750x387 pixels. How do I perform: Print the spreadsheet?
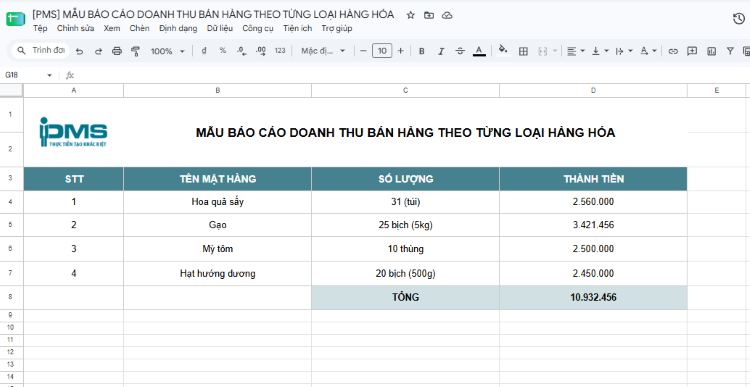point(117,51)
